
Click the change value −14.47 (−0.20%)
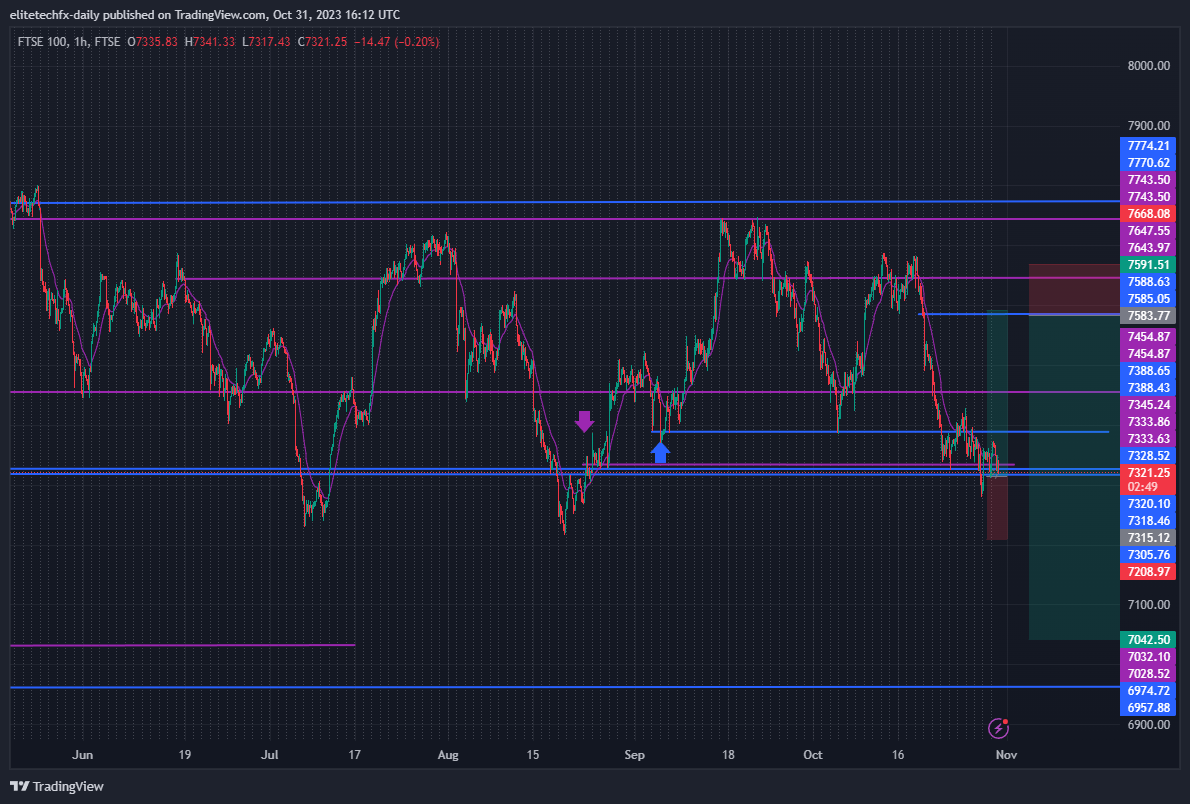[397, 42]
